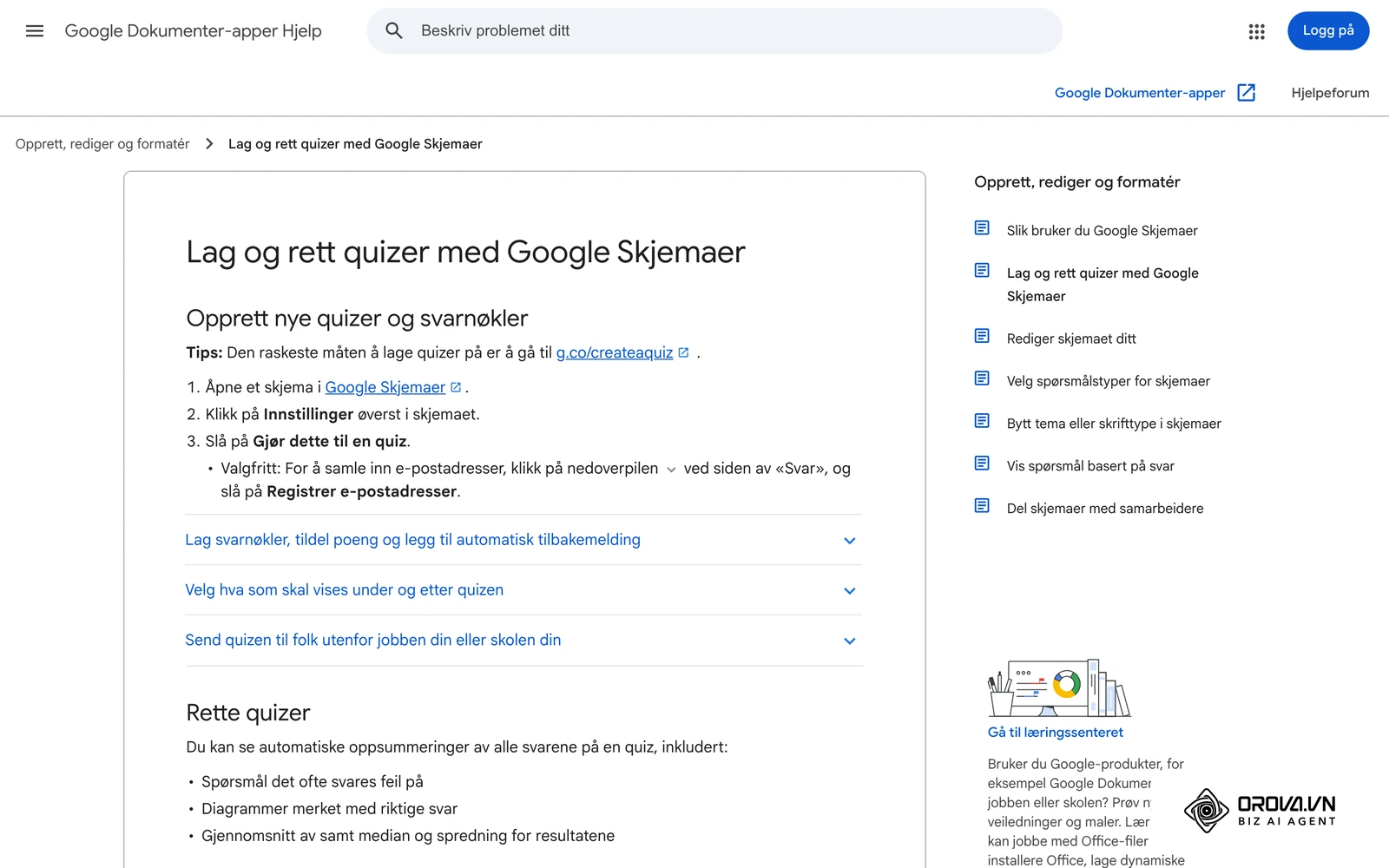This screenshot has height=868, width=1389.
Task: Open the g.co/createaquiz link
Action: (x=615, y=352)
